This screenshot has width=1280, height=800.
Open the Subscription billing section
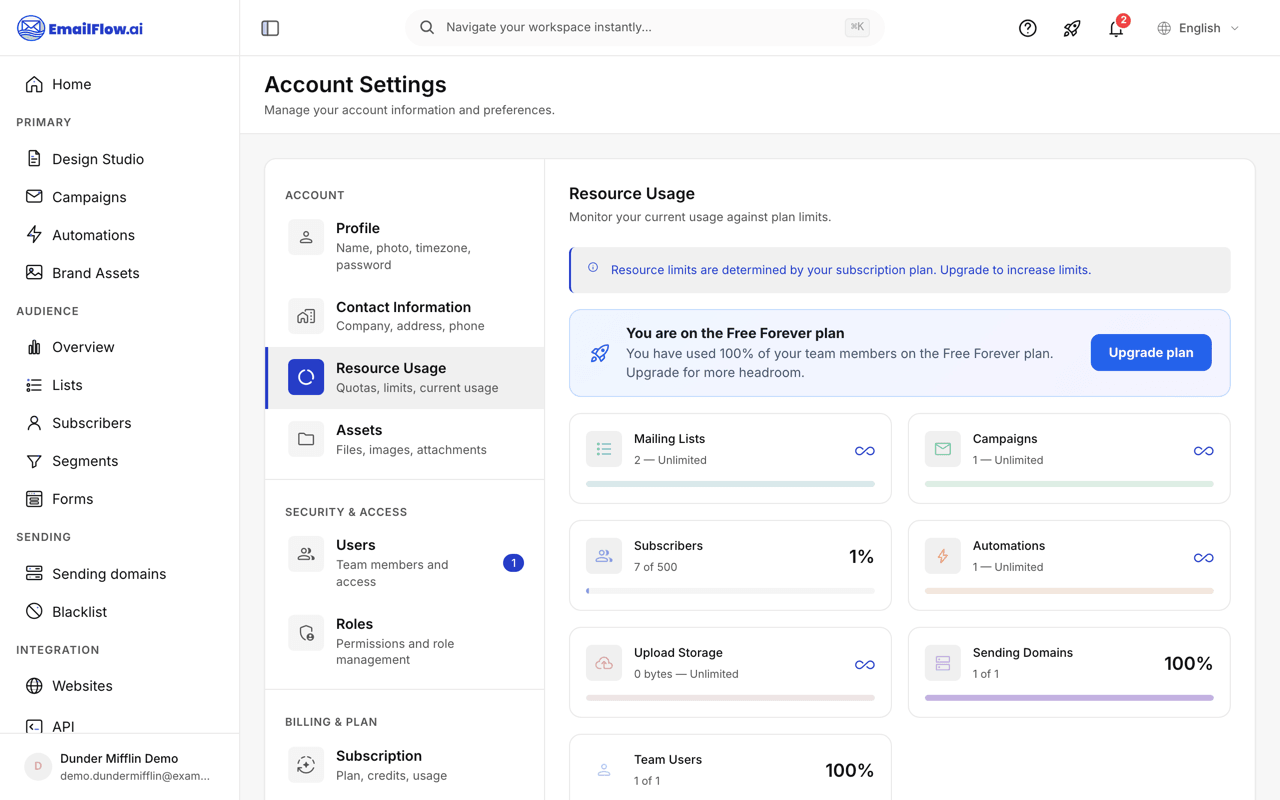coord(405,765)
